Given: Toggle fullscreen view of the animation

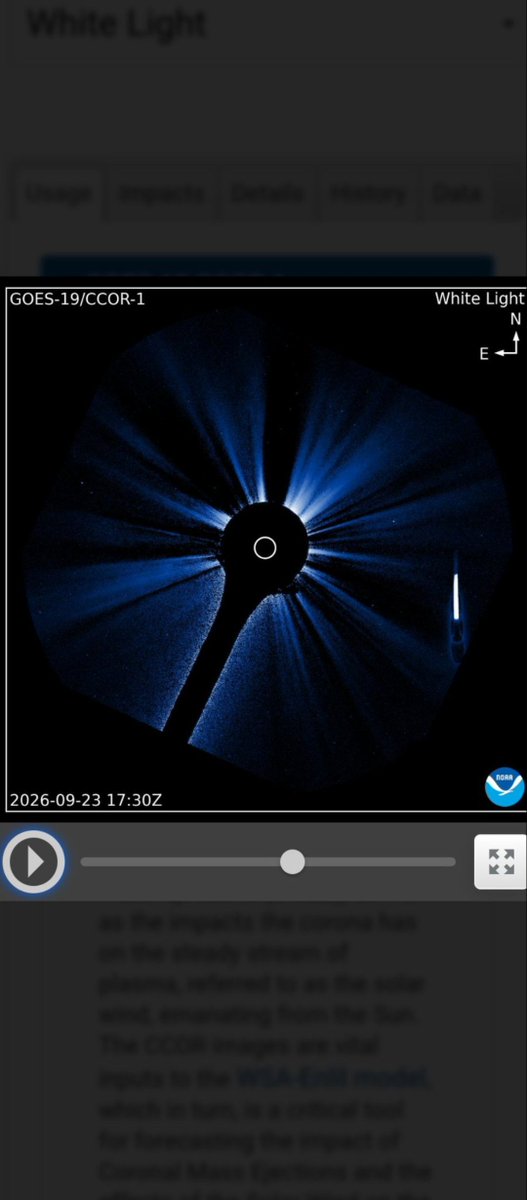Looking at the screenshot, I should point(500,861).
